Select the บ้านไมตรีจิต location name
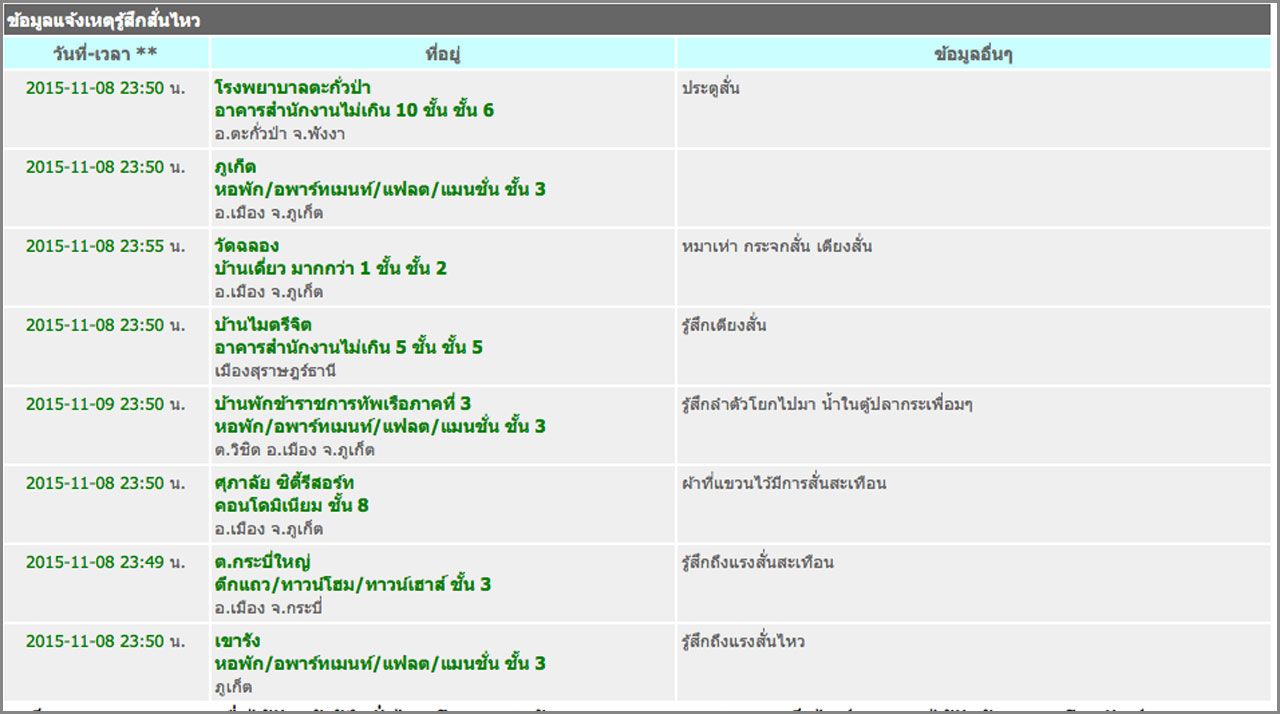Viewport: 1280px width, 714px height. (x=264, y=325)
